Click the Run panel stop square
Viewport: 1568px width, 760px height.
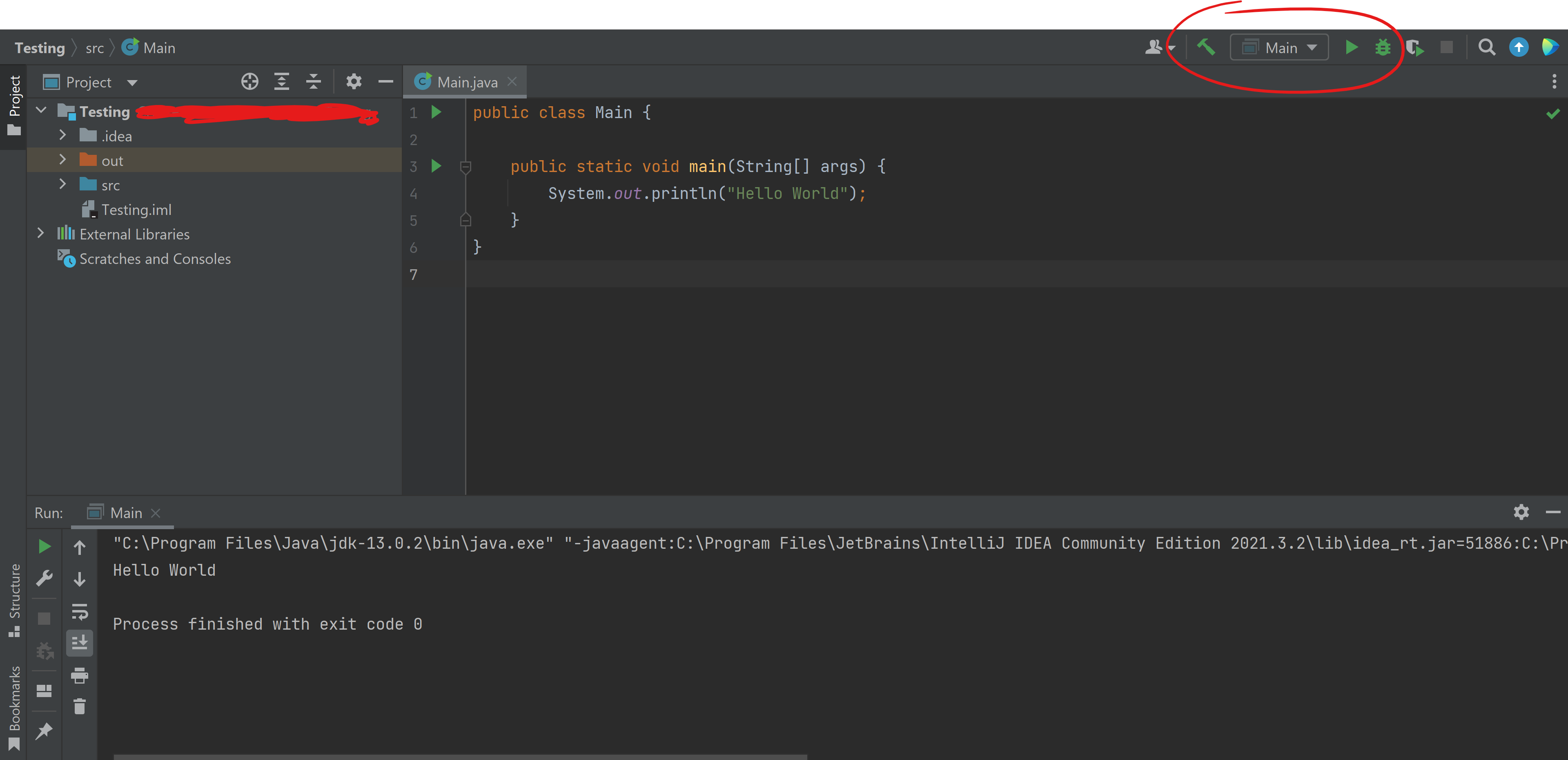(x=44, y=618)
